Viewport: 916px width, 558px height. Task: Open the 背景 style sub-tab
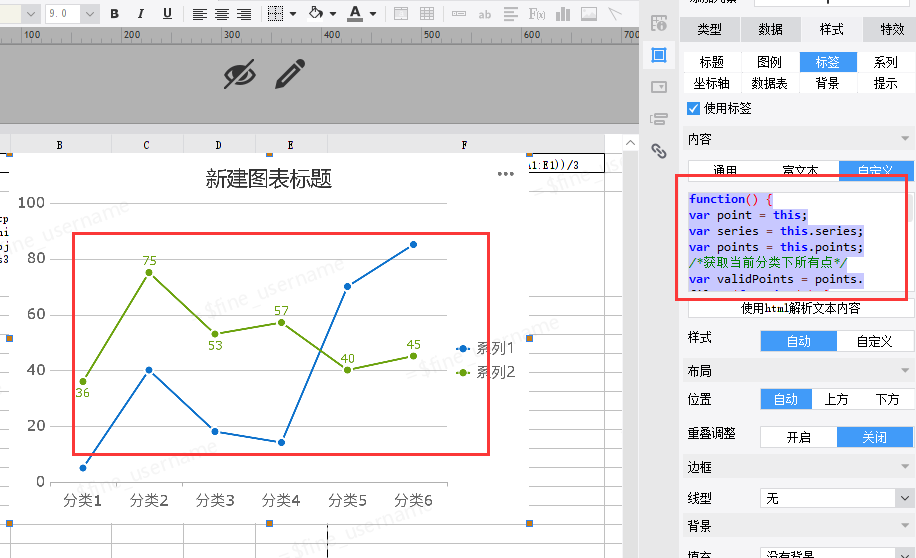(x=828, y=84)
